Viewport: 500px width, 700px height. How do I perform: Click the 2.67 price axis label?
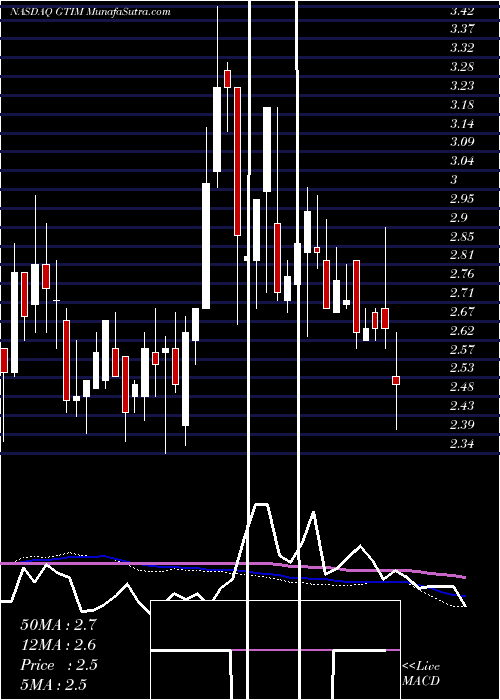coord(462,312)
